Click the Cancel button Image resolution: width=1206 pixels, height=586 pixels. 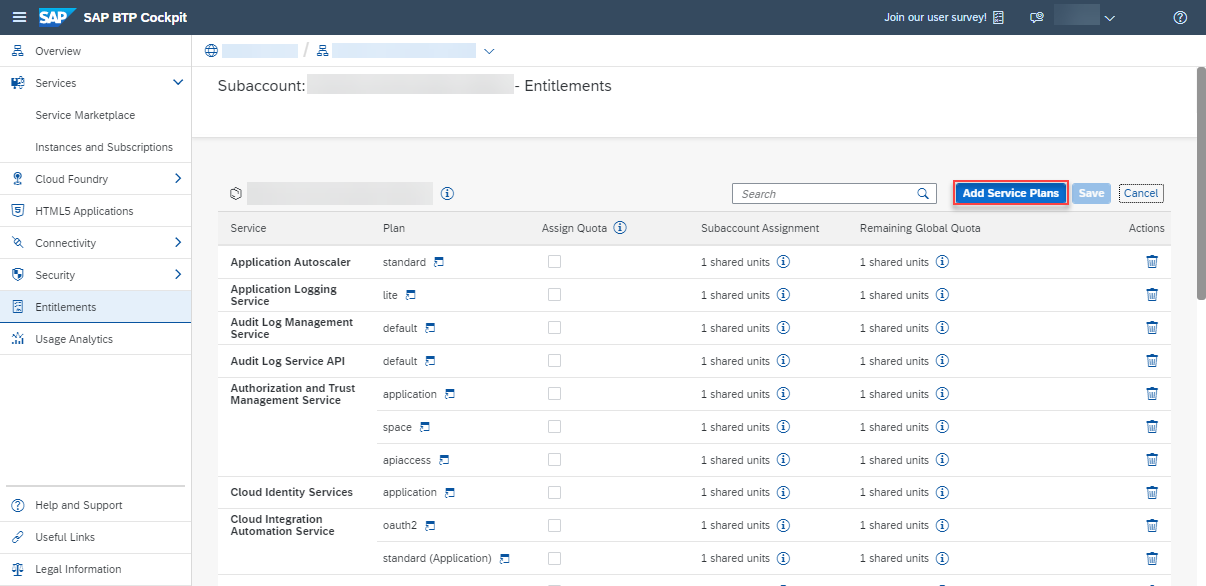(x=1141, y=193)
